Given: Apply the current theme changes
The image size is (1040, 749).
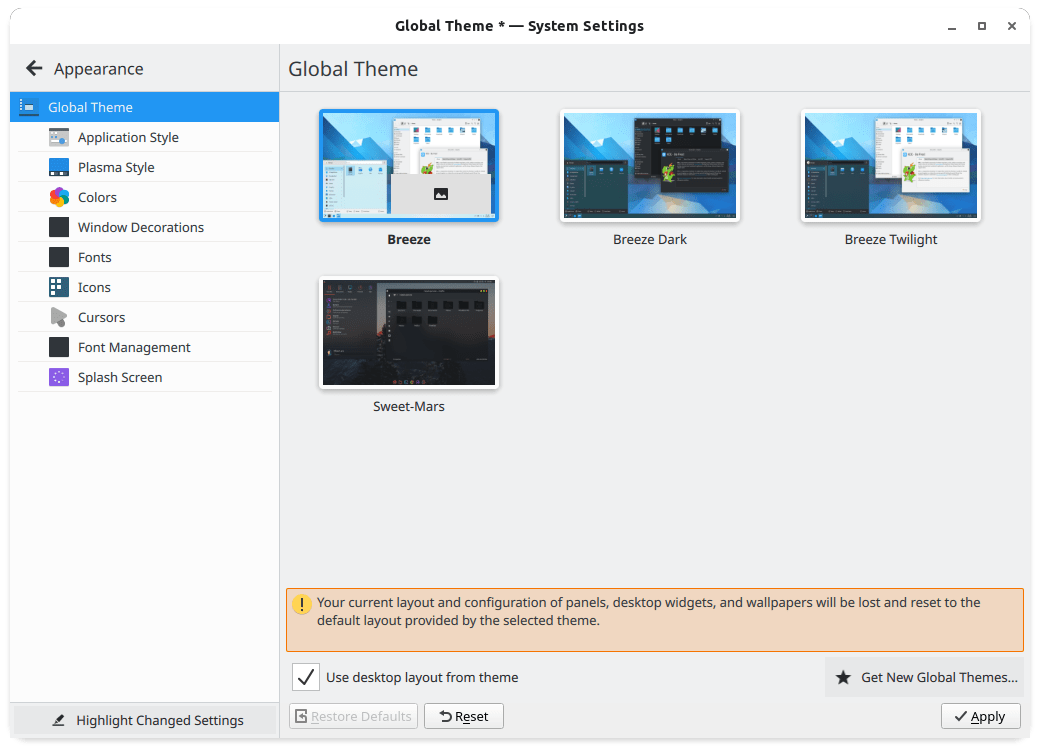Looking at the screenshot, I should [980, 716].
